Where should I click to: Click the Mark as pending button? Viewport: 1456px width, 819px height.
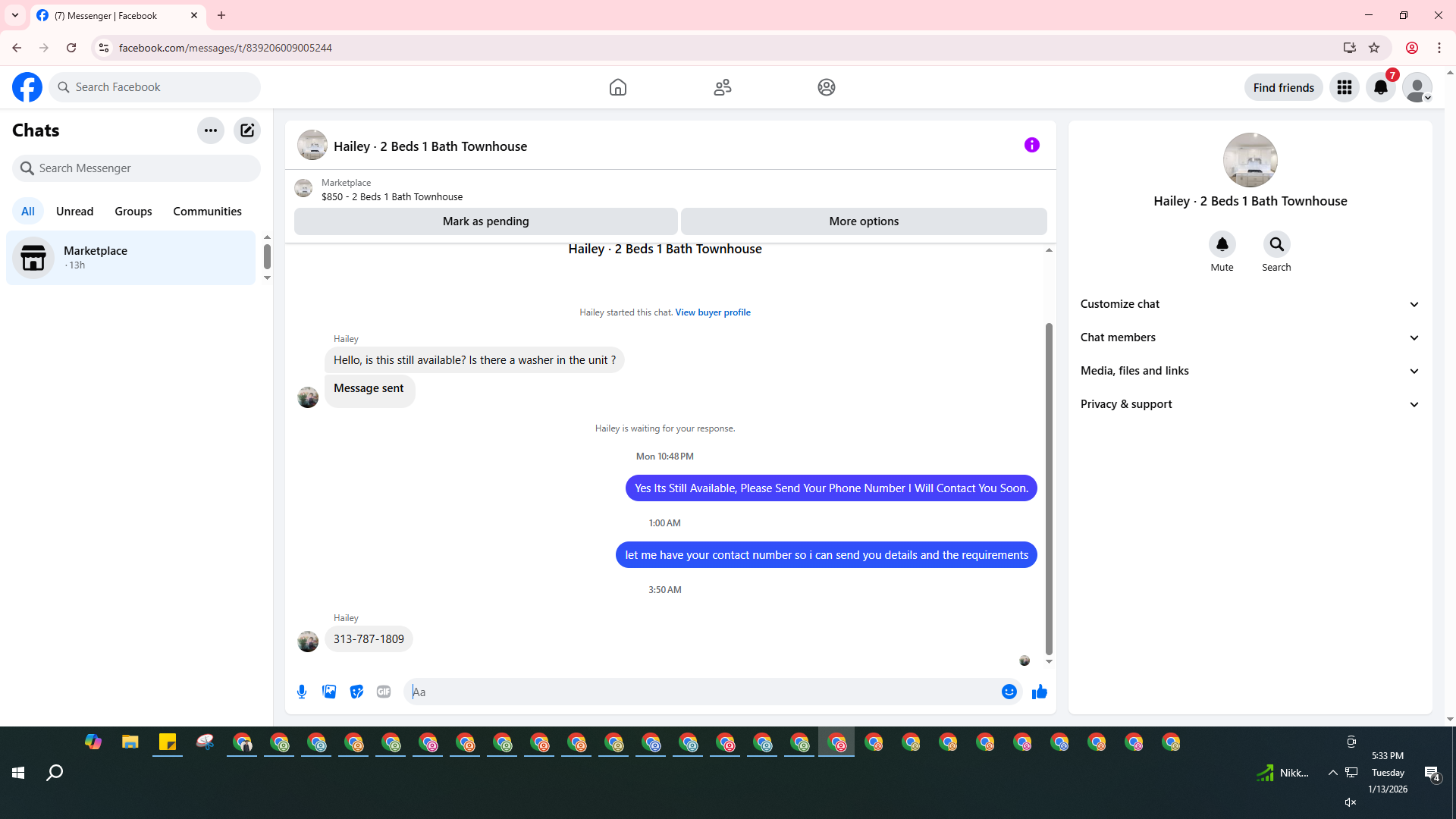485,221
